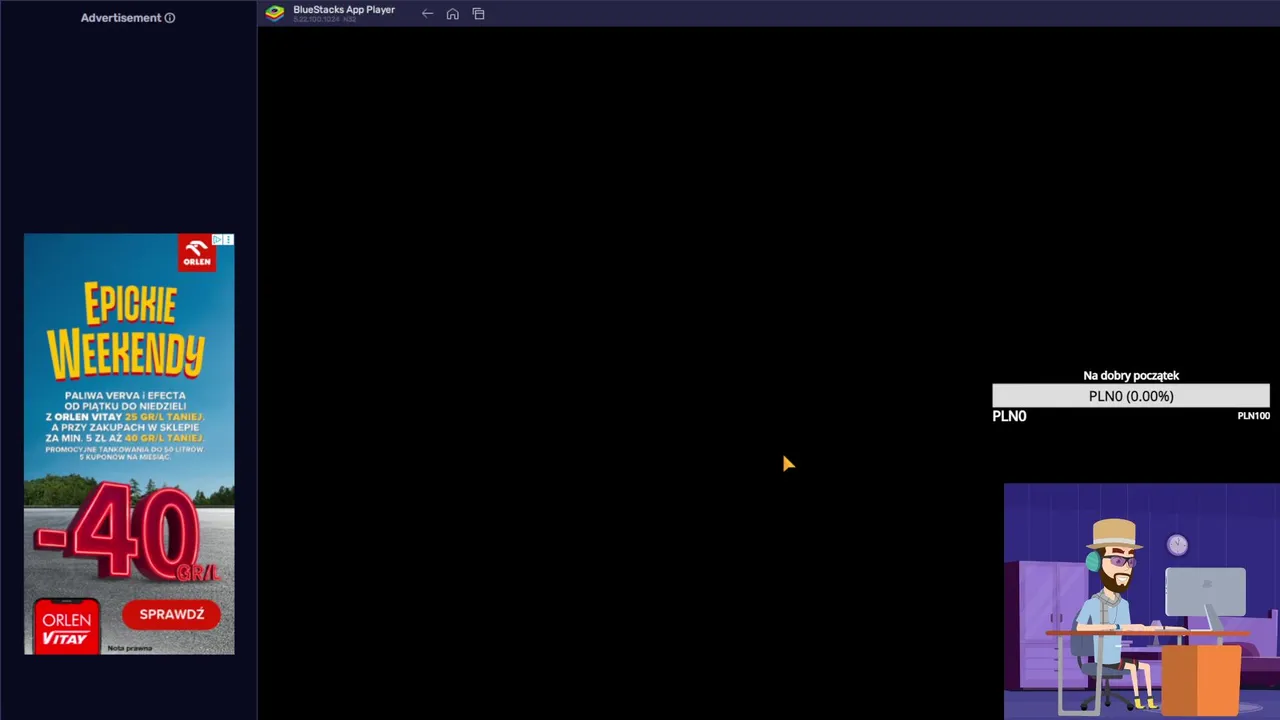
Task: Click the BlueStacks logo icon
Action: [x=274, y=13]
